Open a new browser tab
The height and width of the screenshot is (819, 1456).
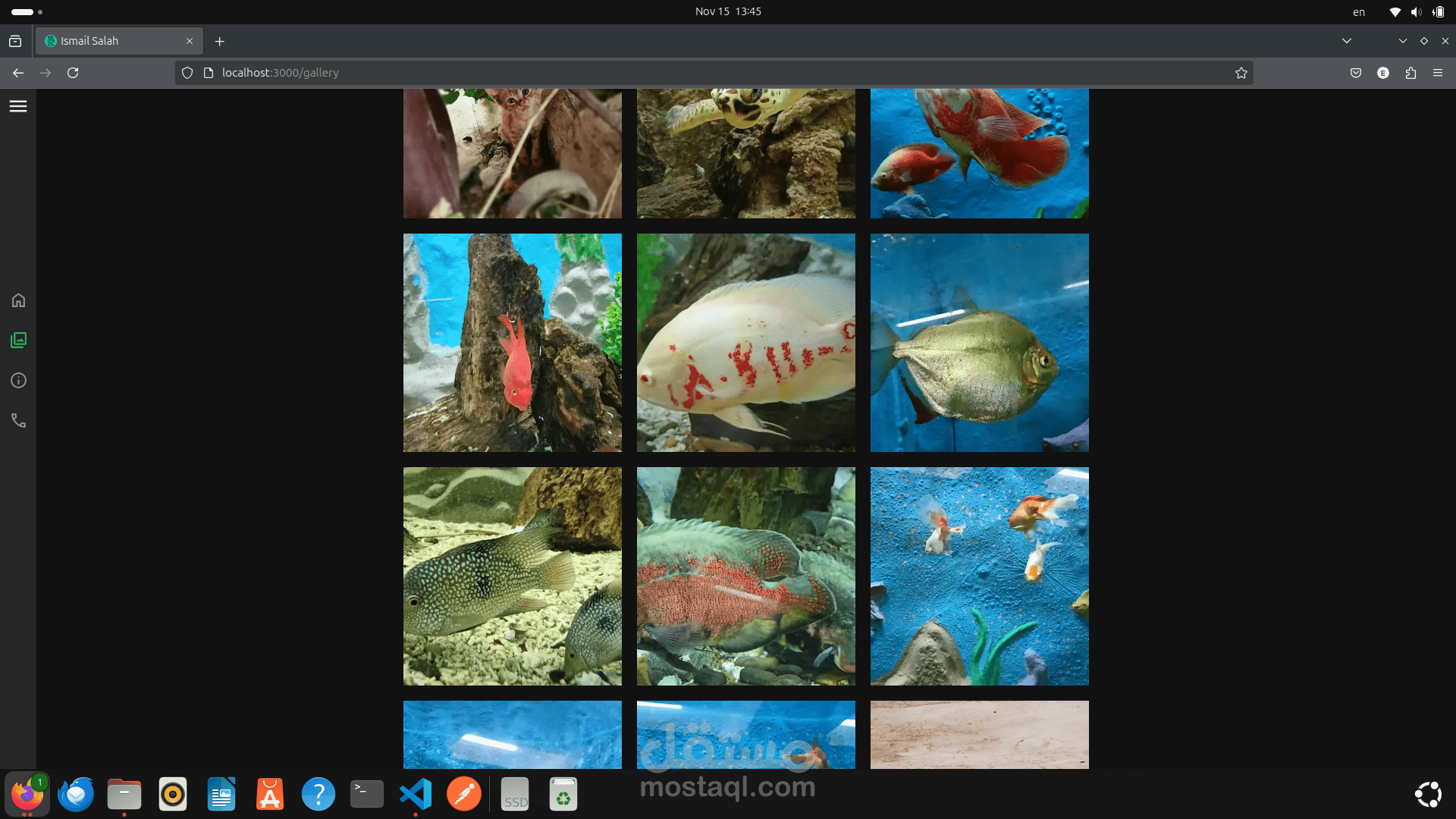click(x=219, y=42)
